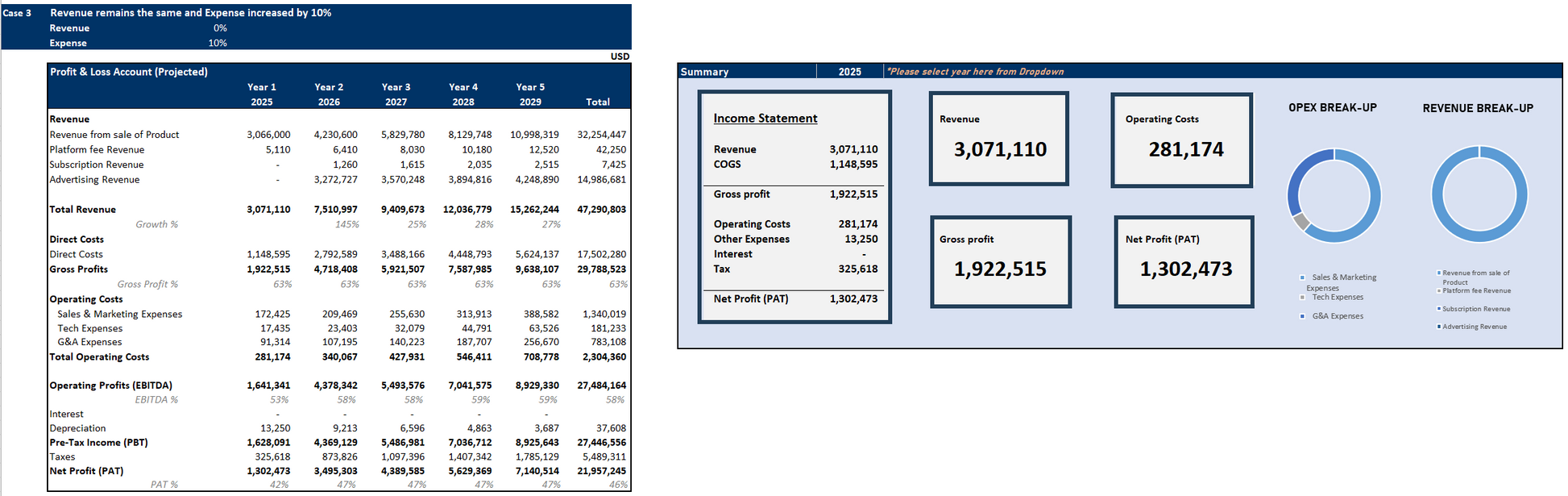This screenshot has width=1568, height=496.
Task: Click the Advertising Revenue legend entry
Action: 1474,327
